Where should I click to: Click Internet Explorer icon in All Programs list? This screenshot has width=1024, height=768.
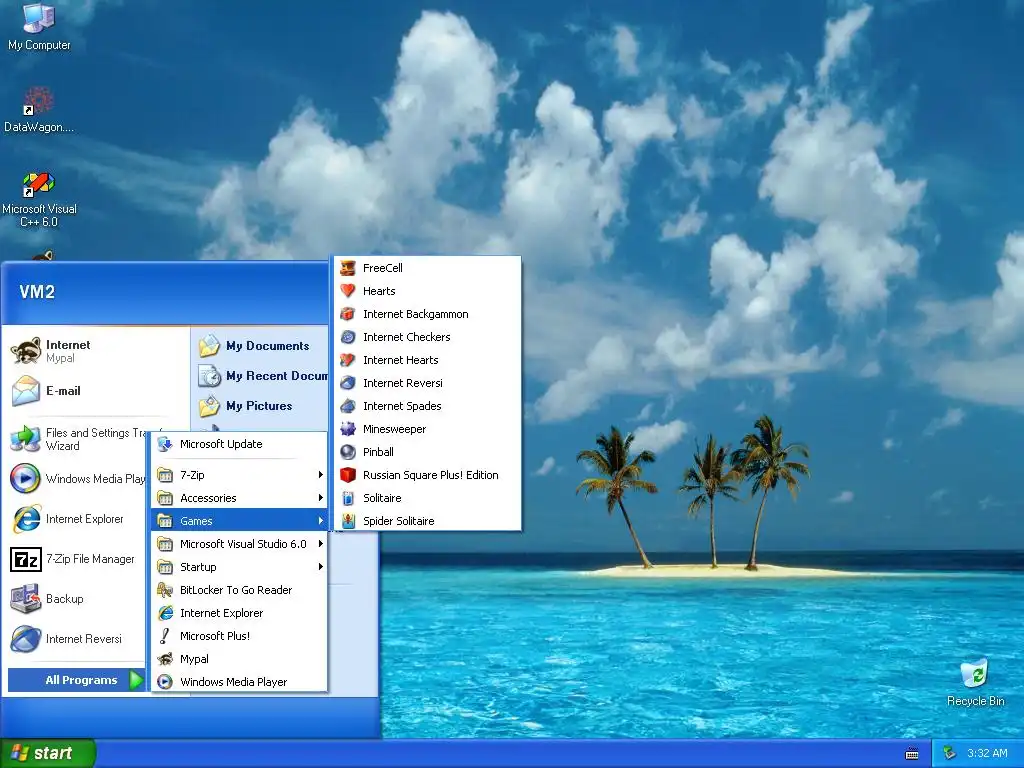pos(165,613)
